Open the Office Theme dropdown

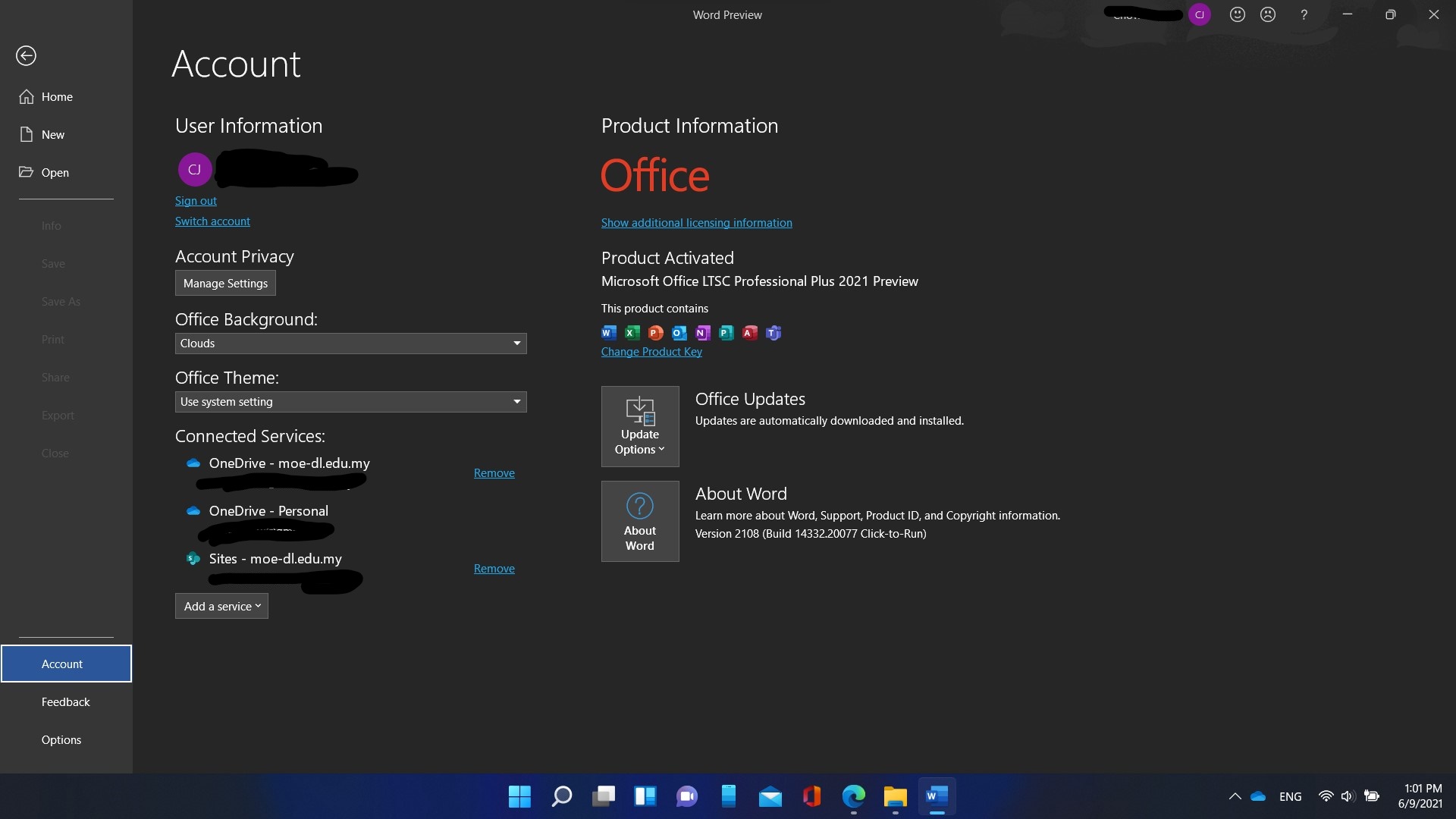tap(350, 402)
